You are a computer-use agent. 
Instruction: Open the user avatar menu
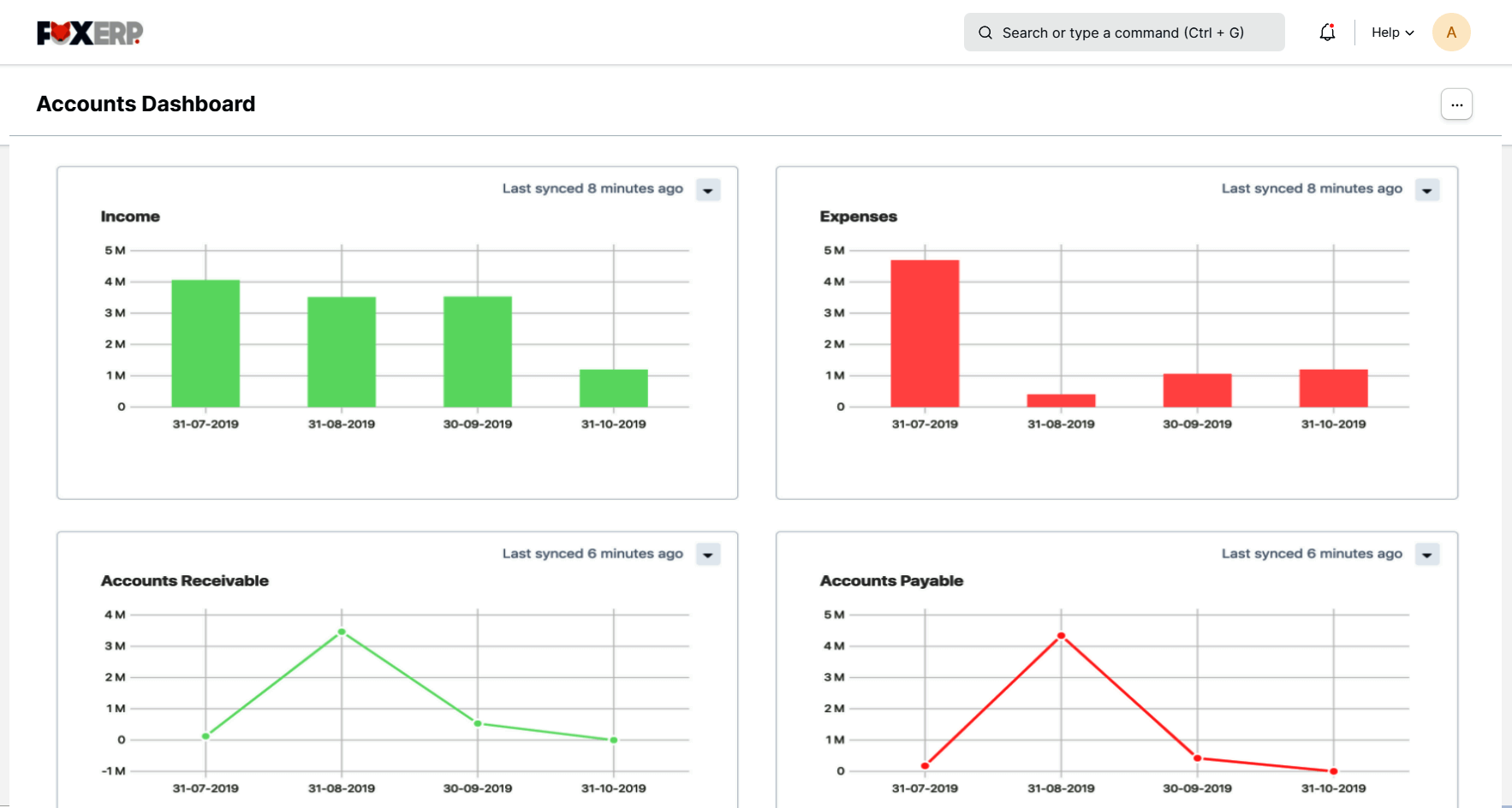(1450, 33)
